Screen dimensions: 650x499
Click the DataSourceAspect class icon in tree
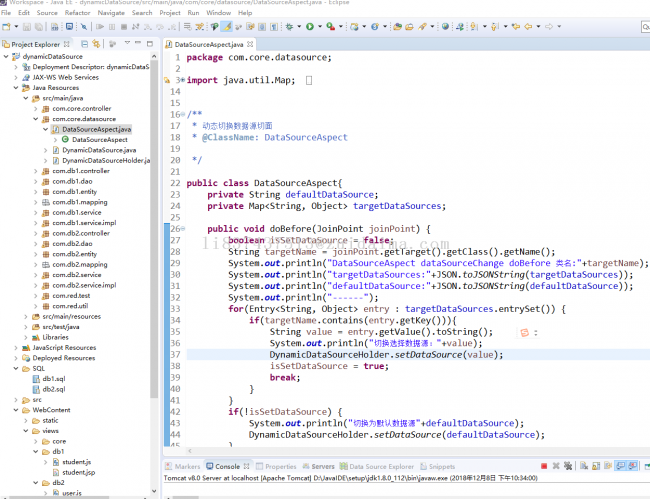coord(66,140)
